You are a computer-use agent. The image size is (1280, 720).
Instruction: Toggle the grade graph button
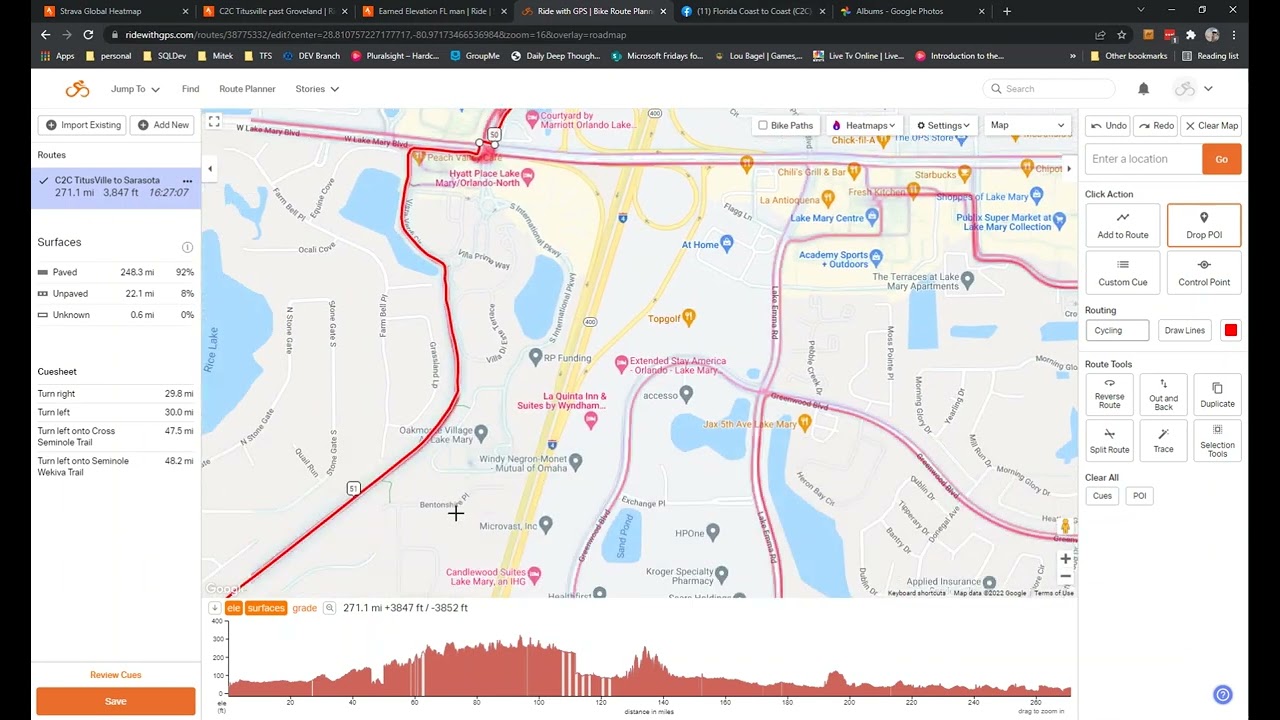point(304,608)
